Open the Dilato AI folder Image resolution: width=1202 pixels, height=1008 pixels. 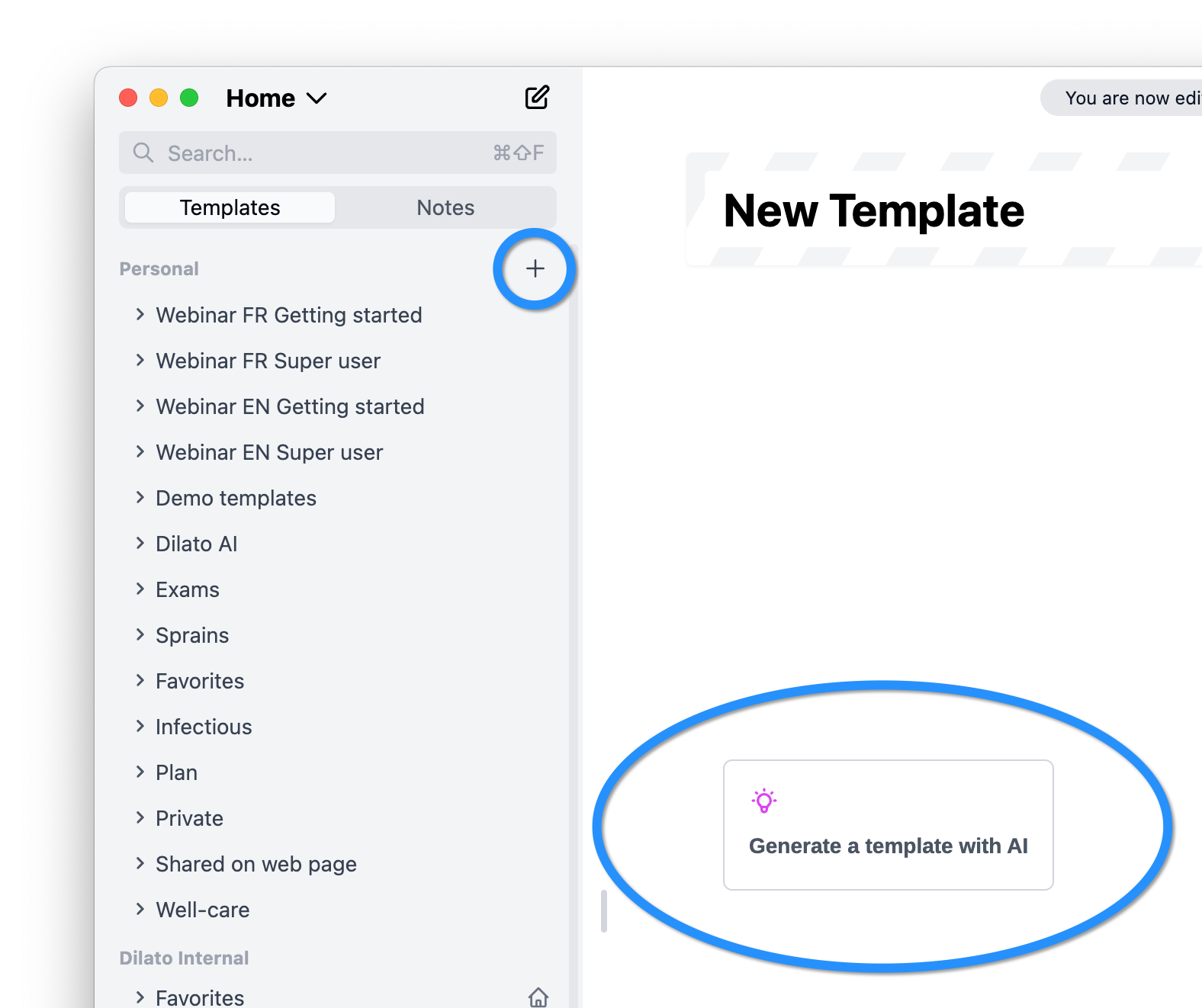click(197, 544)
